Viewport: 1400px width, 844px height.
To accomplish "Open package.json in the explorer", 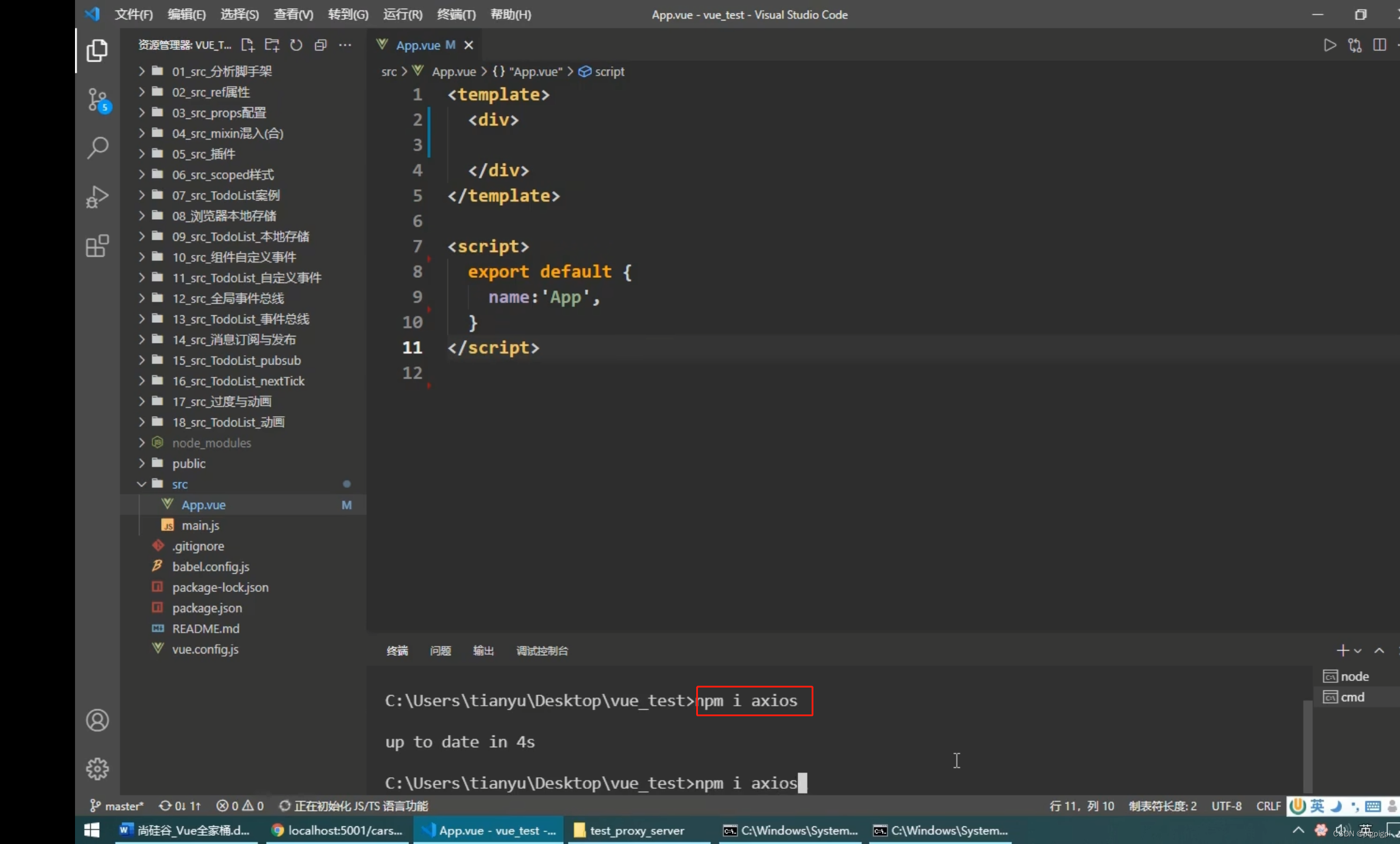I will [x=243, y=608].
